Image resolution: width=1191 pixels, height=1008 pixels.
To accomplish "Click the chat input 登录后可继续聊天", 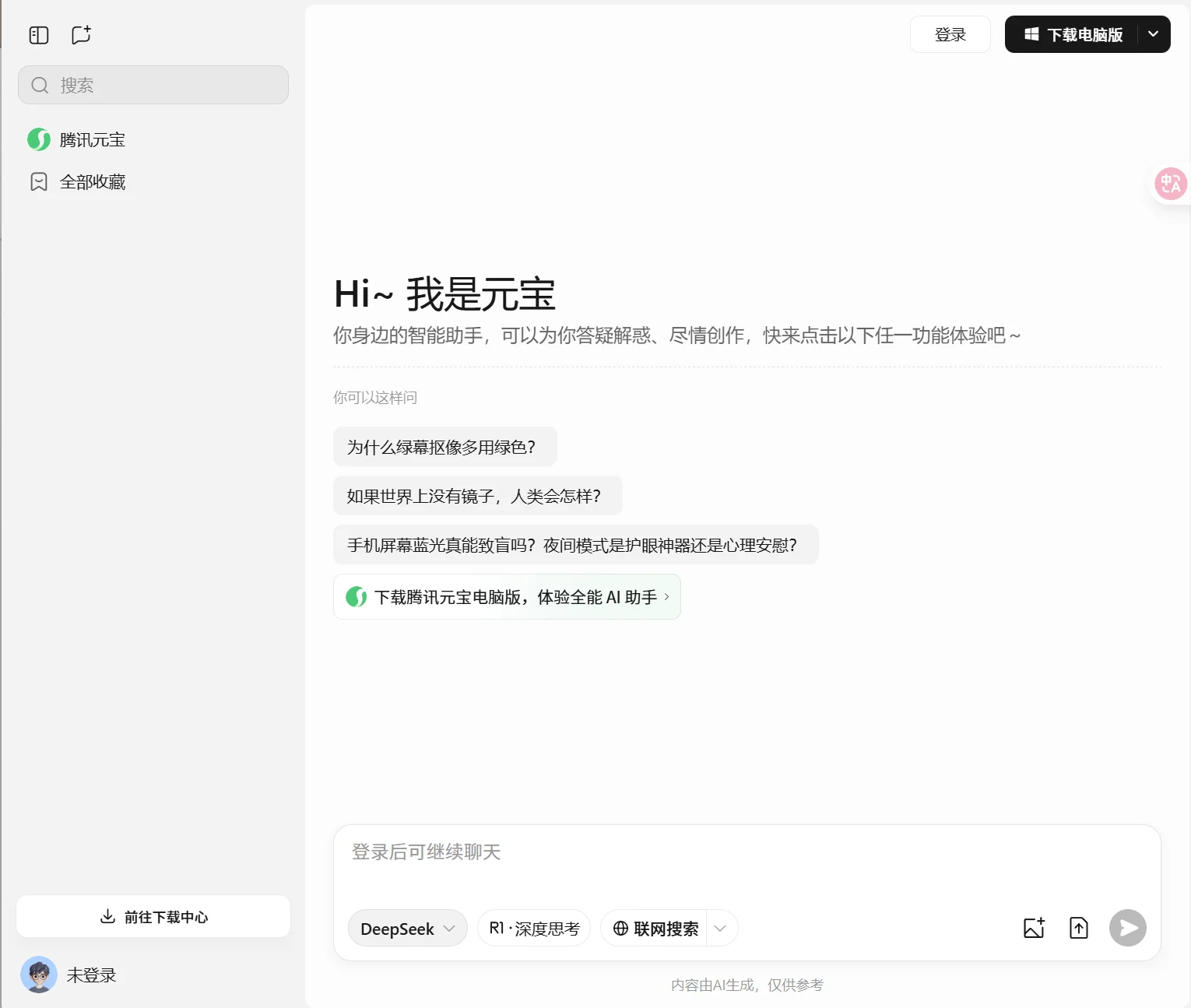I will (747, 853).
